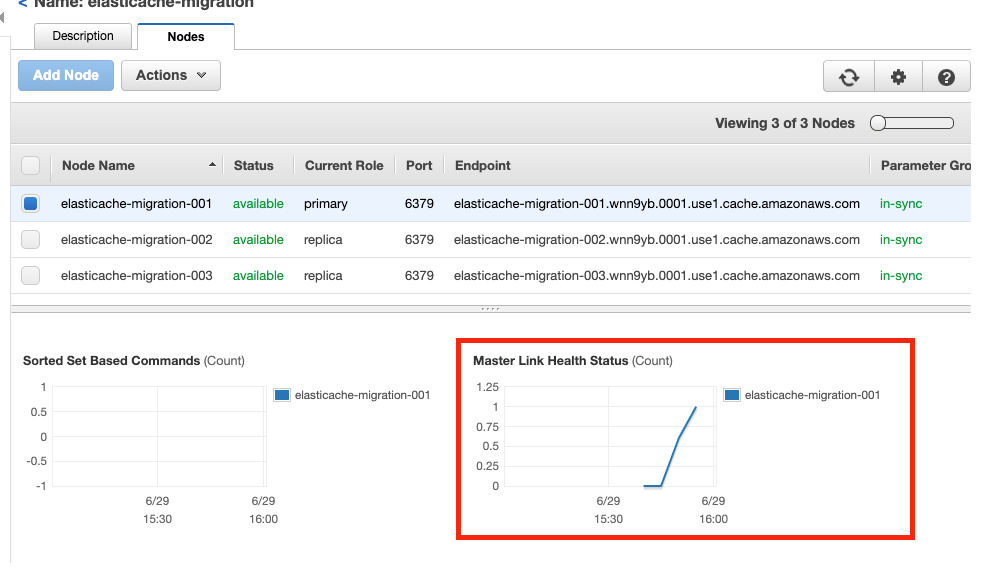Uncheck the elasticache-migration-001 checkbox
Image resolution: width=986 pixels, height=573 pixels.
pyautogui.click(x=30, y=204)
